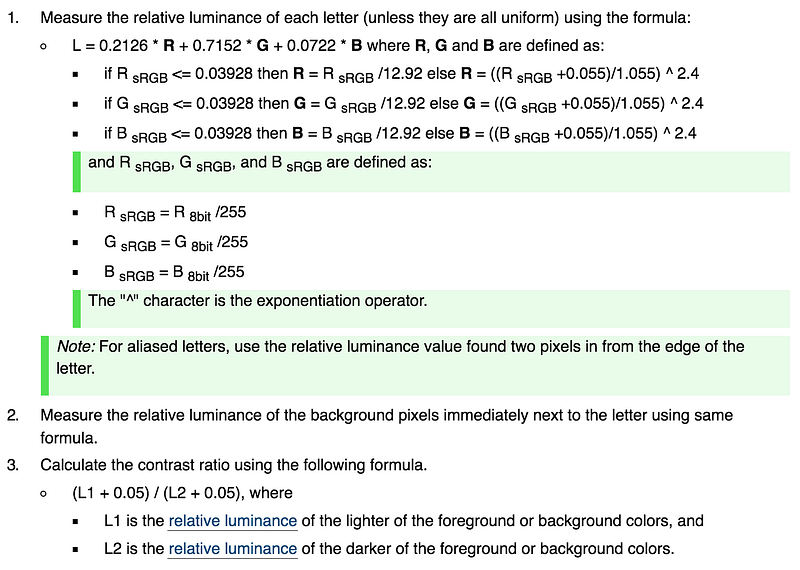800x570 pixels.
Task: Select the green note "are defined as:"
Action: [x=432, y=171]
